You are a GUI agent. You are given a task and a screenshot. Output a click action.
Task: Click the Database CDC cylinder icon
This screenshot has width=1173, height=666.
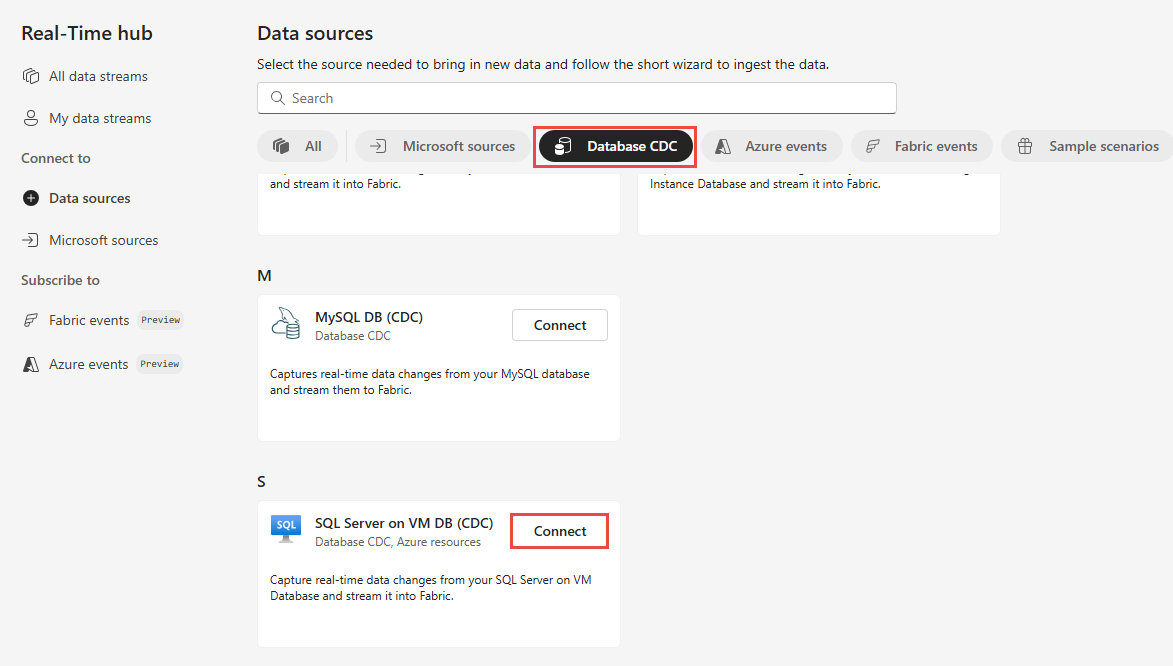(x=563, y=147)
